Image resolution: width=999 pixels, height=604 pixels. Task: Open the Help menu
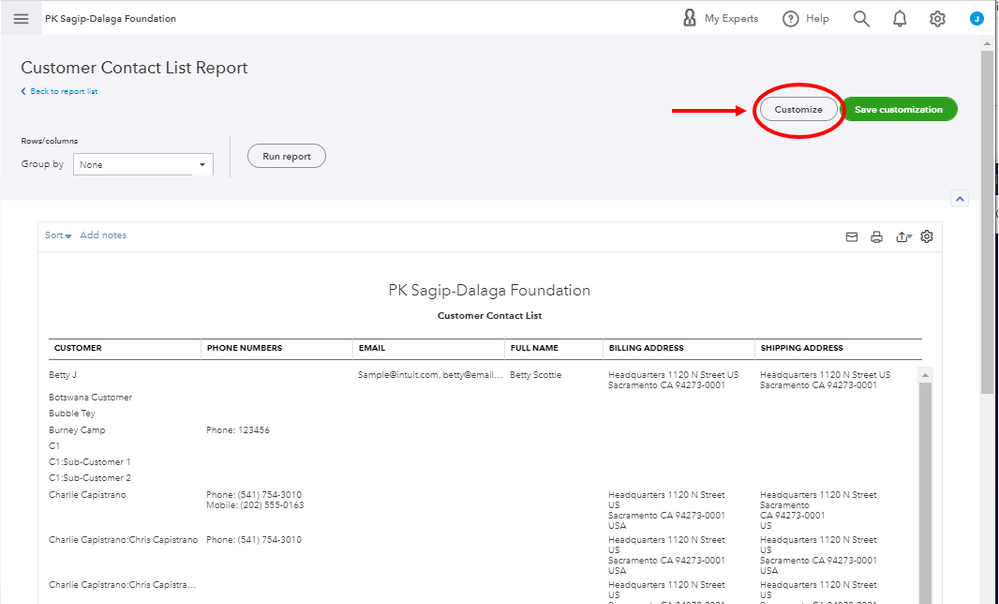tap(806, 19)
